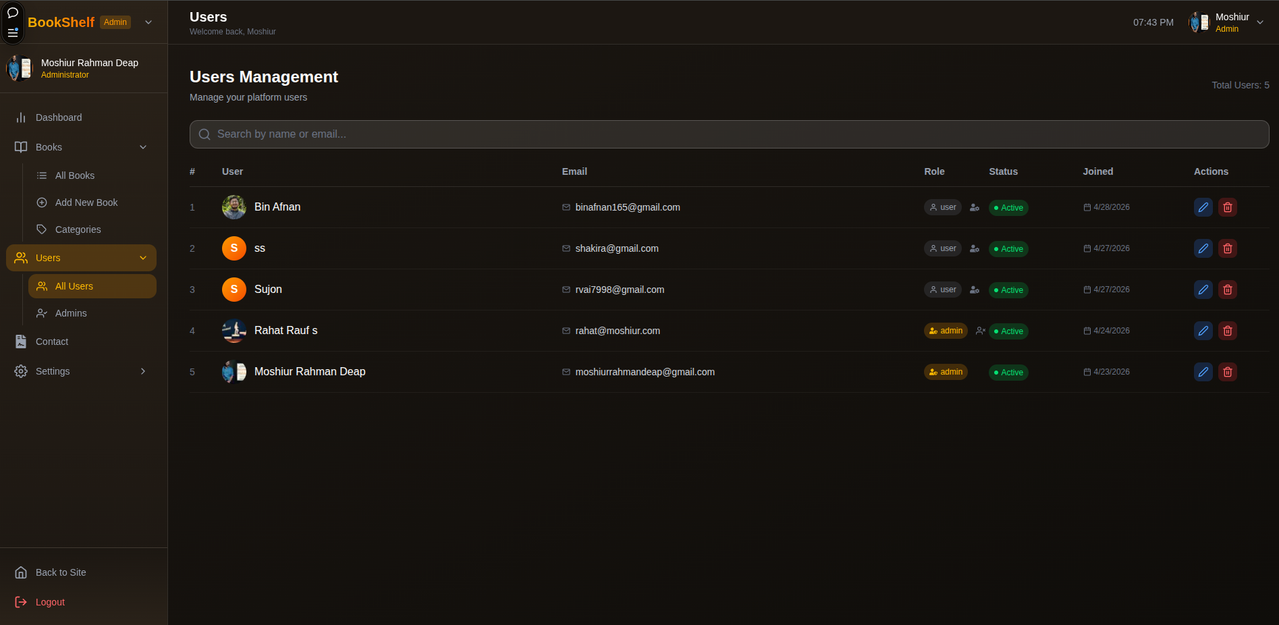Image resolution: width=1279 pixels, height=625 pixels.
Task: Click the Back to Site link
Action: pos(81,572)
